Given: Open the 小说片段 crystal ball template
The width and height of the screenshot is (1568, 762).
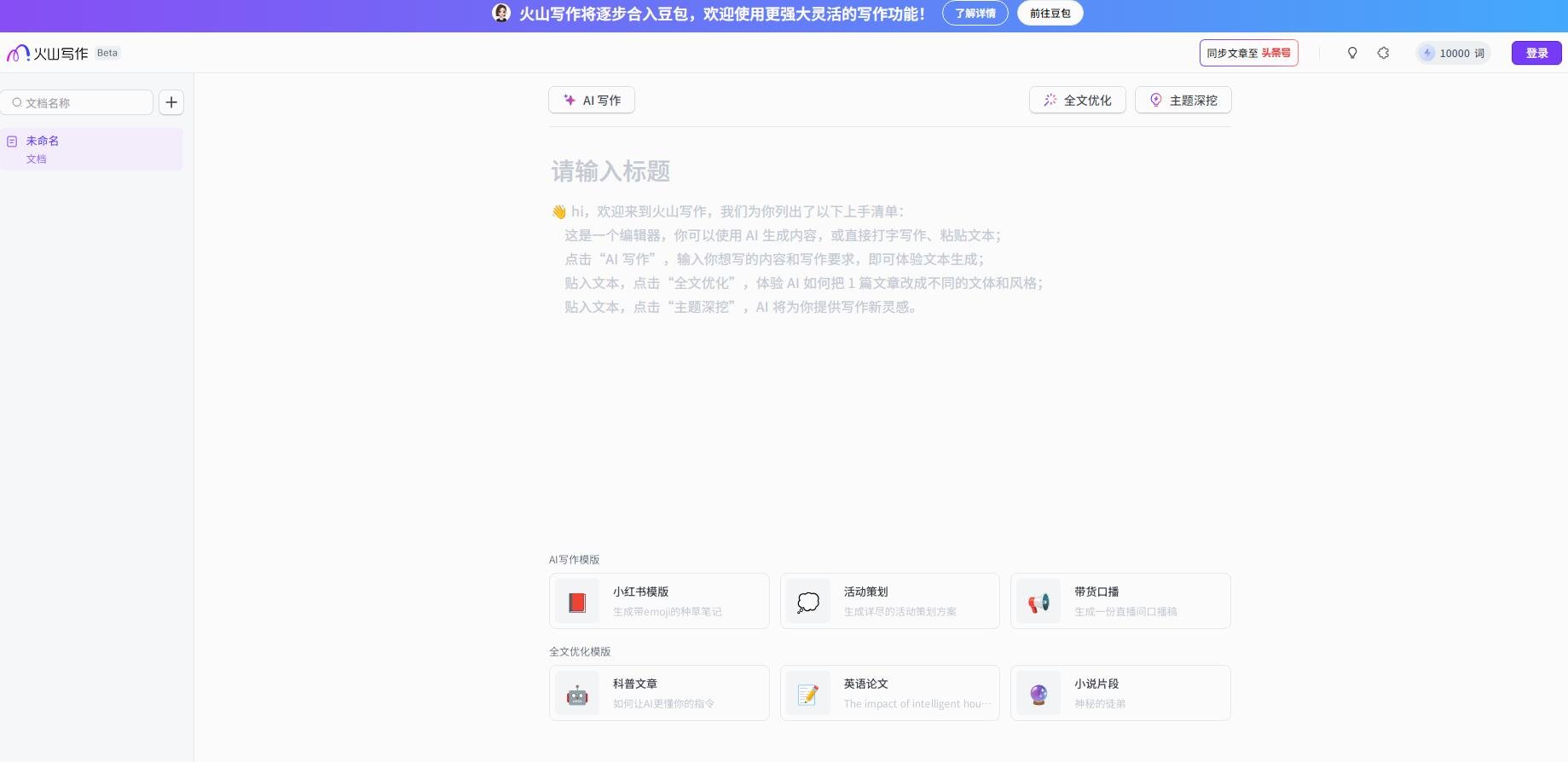Looking at the screenshot, I should pyautogui.click(x=1120, y=693).
